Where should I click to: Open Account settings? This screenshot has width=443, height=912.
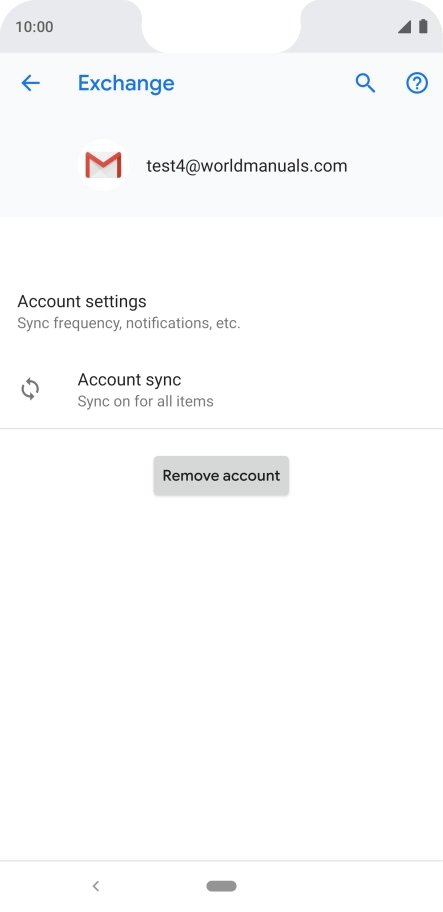pyautogui.click(x=222, y=311)
